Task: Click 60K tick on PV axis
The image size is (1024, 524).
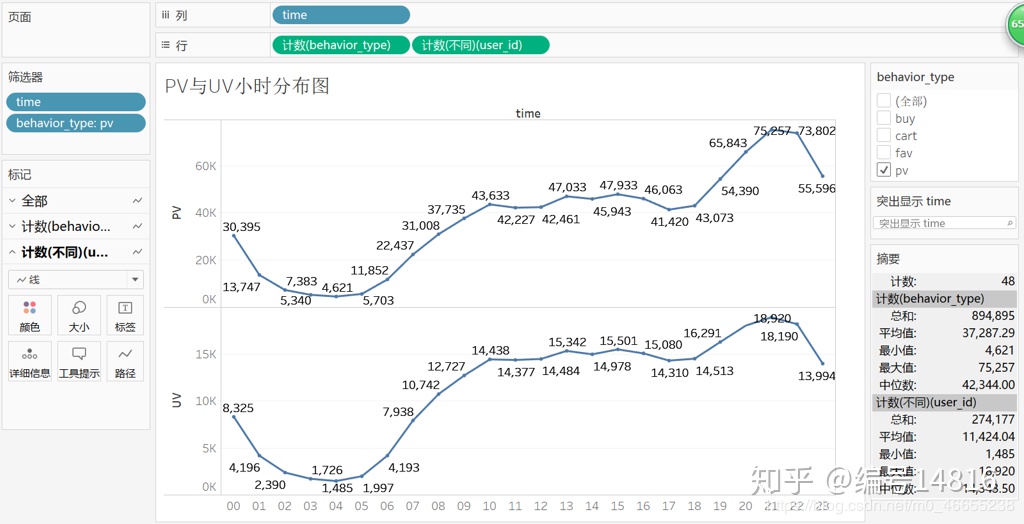Action: pyautogui.click(x=205, y=166)
